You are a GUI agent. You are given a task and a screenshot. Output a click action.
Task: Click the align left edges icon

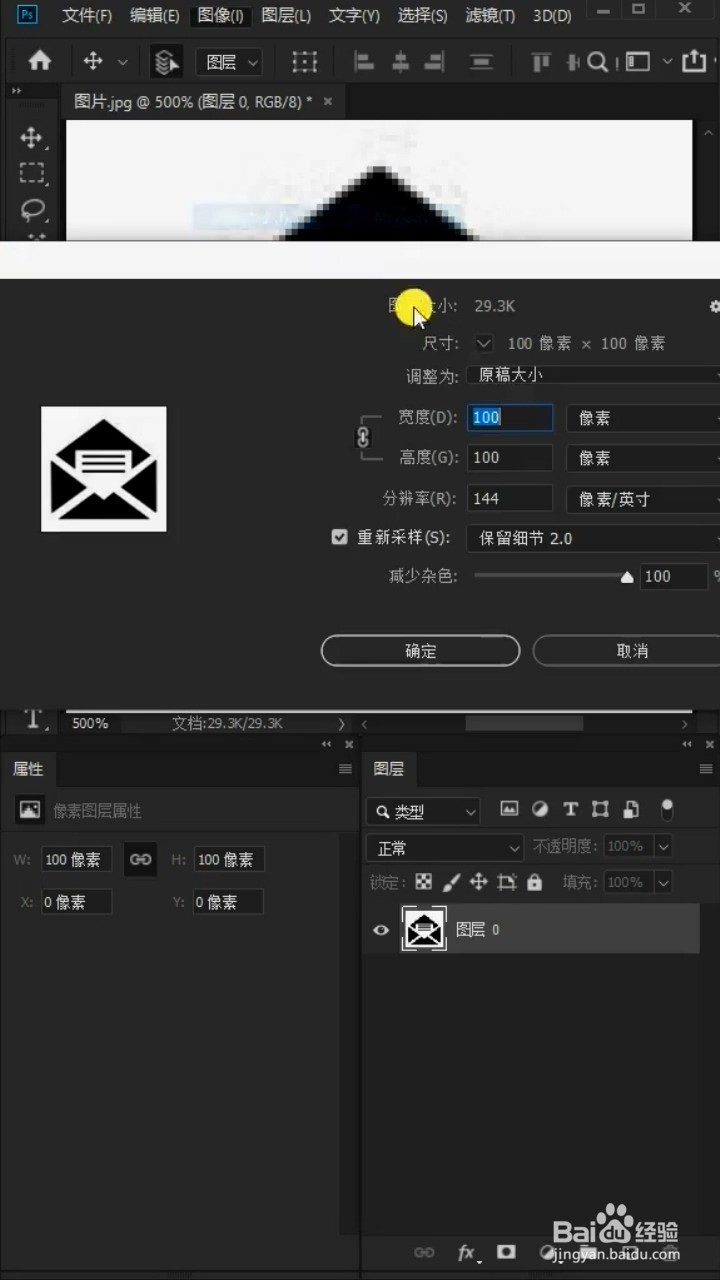pyautogui.click(x=365, y=62)
